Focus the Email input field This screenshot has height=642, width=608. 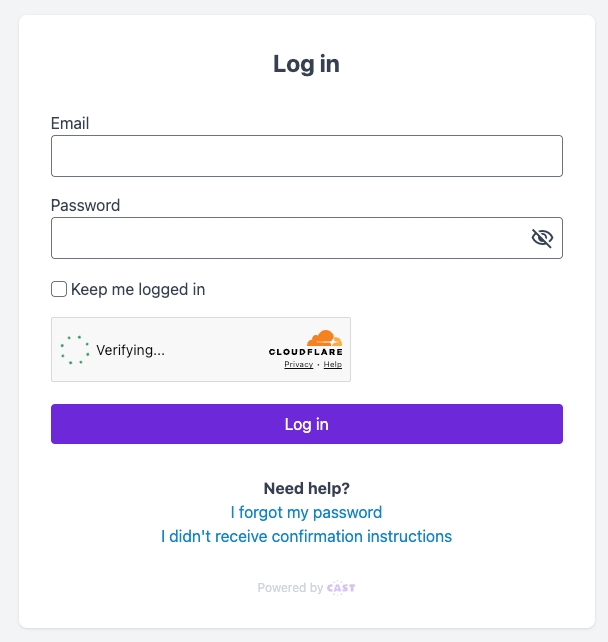click(x=307, y=156)
